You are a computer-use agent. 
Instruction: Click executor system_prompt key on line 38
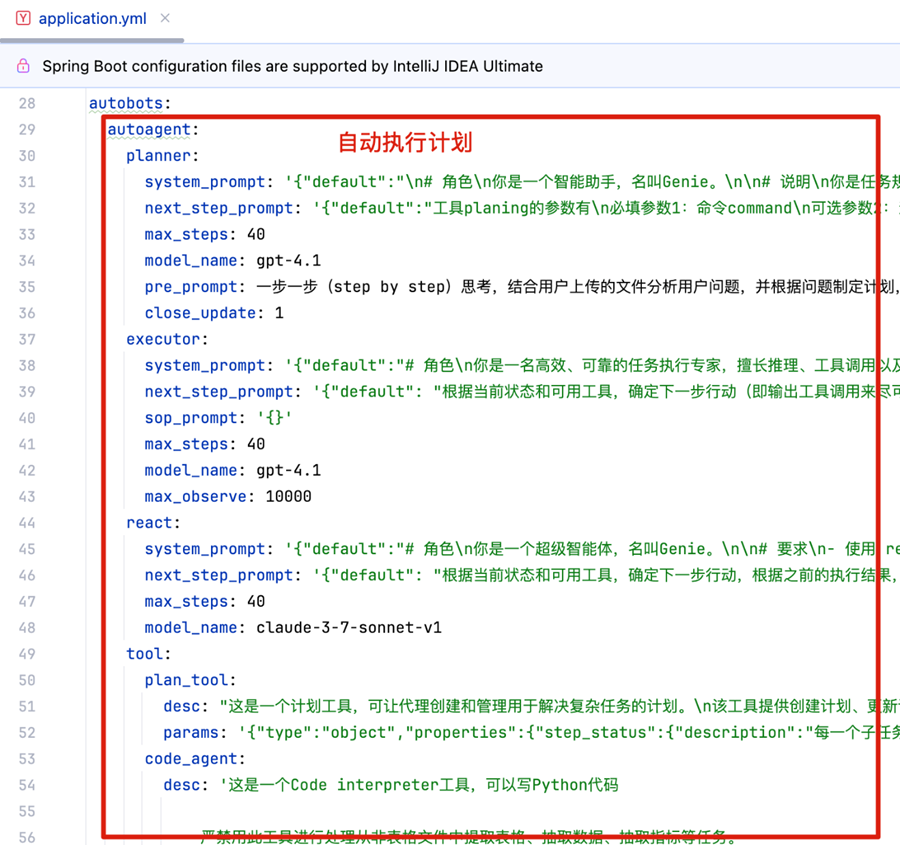pos(205,366)
